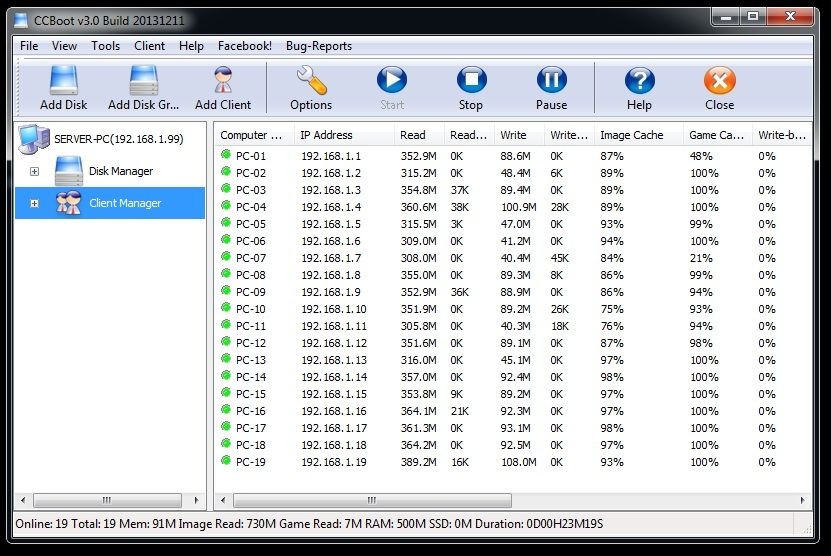
Task: Click the status bar Online: 19 text
Action: [x=42, y=524]
